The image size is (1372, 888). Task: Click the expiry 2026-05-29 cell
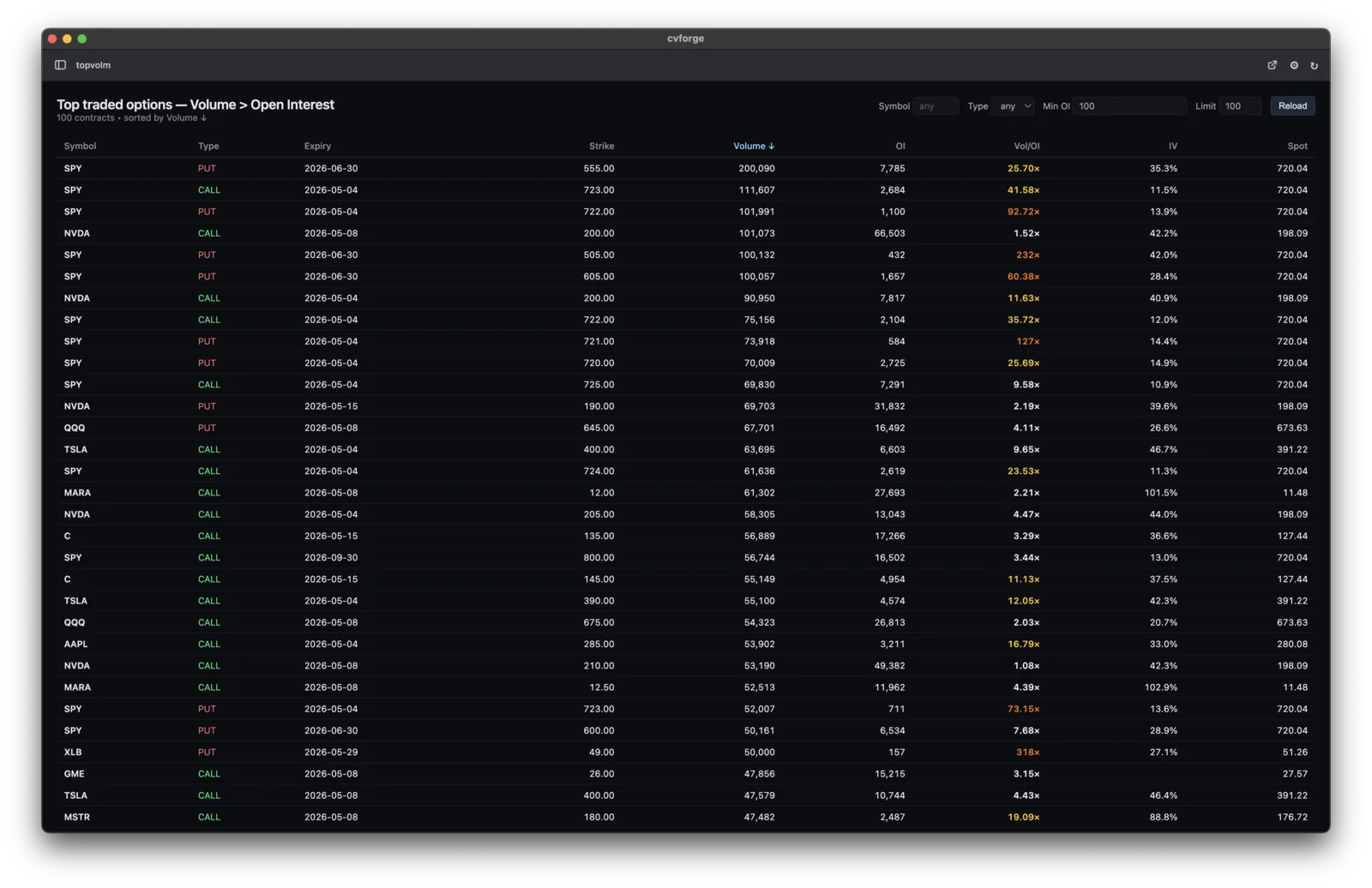[331, 753]
